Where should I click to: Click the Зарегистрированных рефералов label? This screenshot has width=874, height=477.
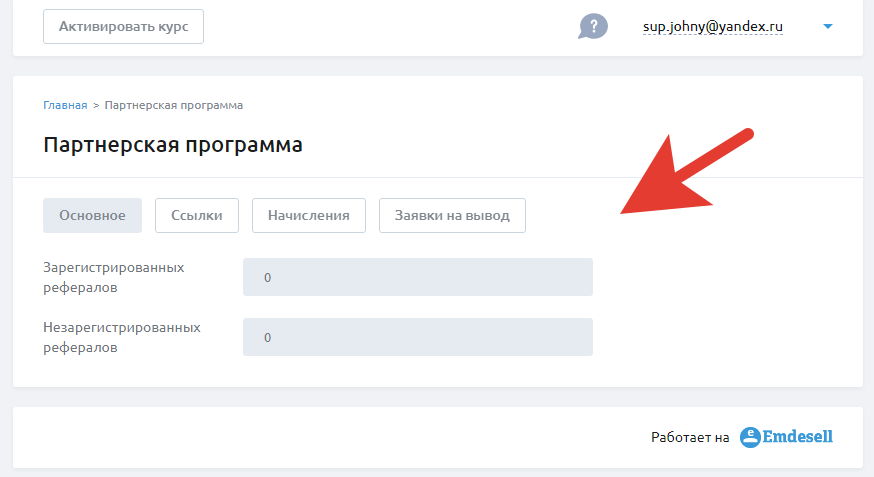pos(114,278)
